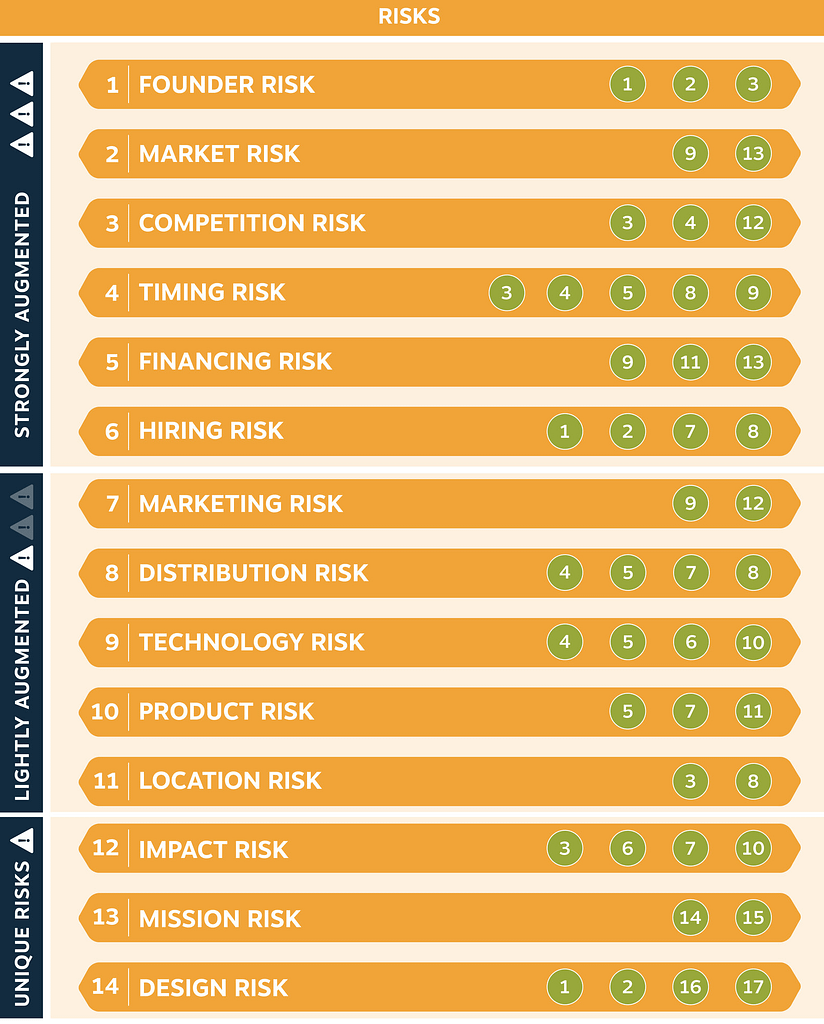The height and width of the screenshot is (1024, 824).
Task: Click the Product Risk label
Action: coord(226,711)
